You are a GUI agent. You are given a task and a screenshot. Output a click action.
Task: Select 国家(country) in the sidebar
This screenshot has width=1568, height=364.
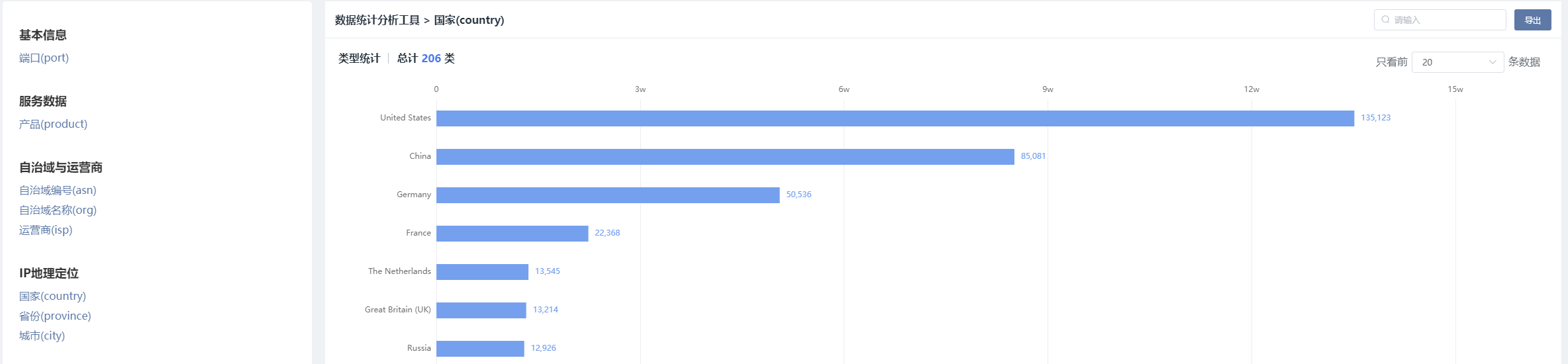[52, 296]
